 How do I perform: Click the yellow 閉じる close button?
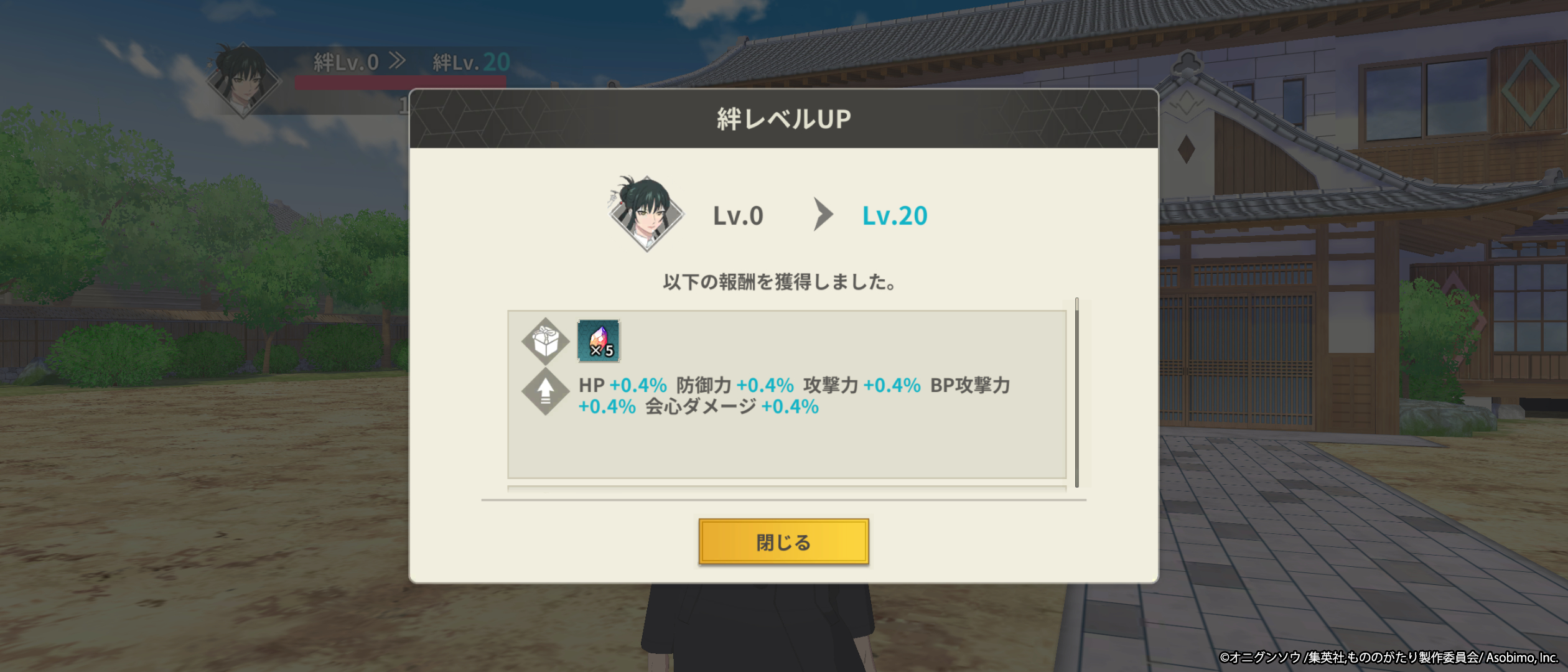click(x=783, y=542)
